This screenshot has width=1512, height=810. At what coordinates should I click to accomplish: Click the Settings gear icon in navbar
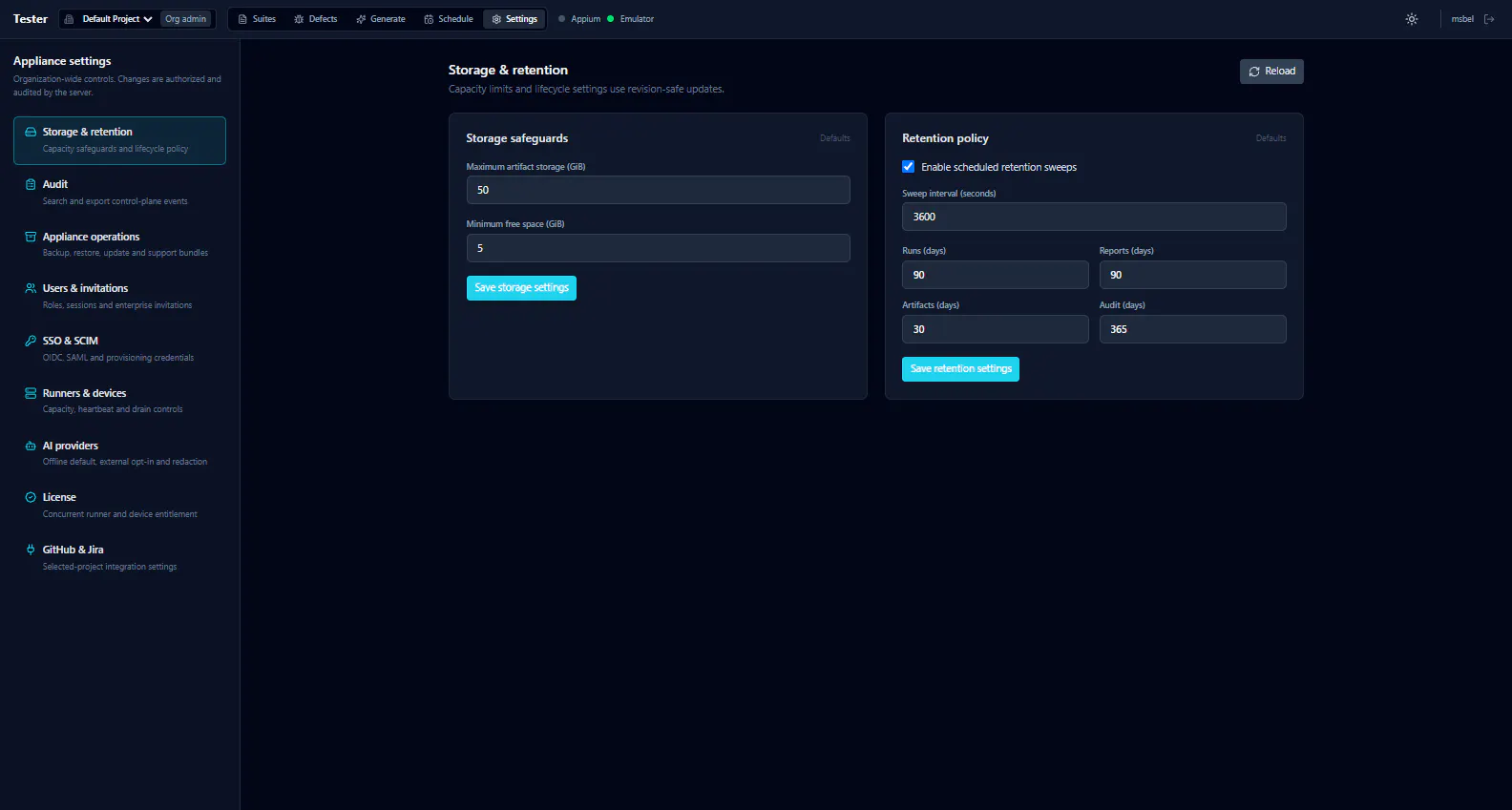[x=496, y=19]
